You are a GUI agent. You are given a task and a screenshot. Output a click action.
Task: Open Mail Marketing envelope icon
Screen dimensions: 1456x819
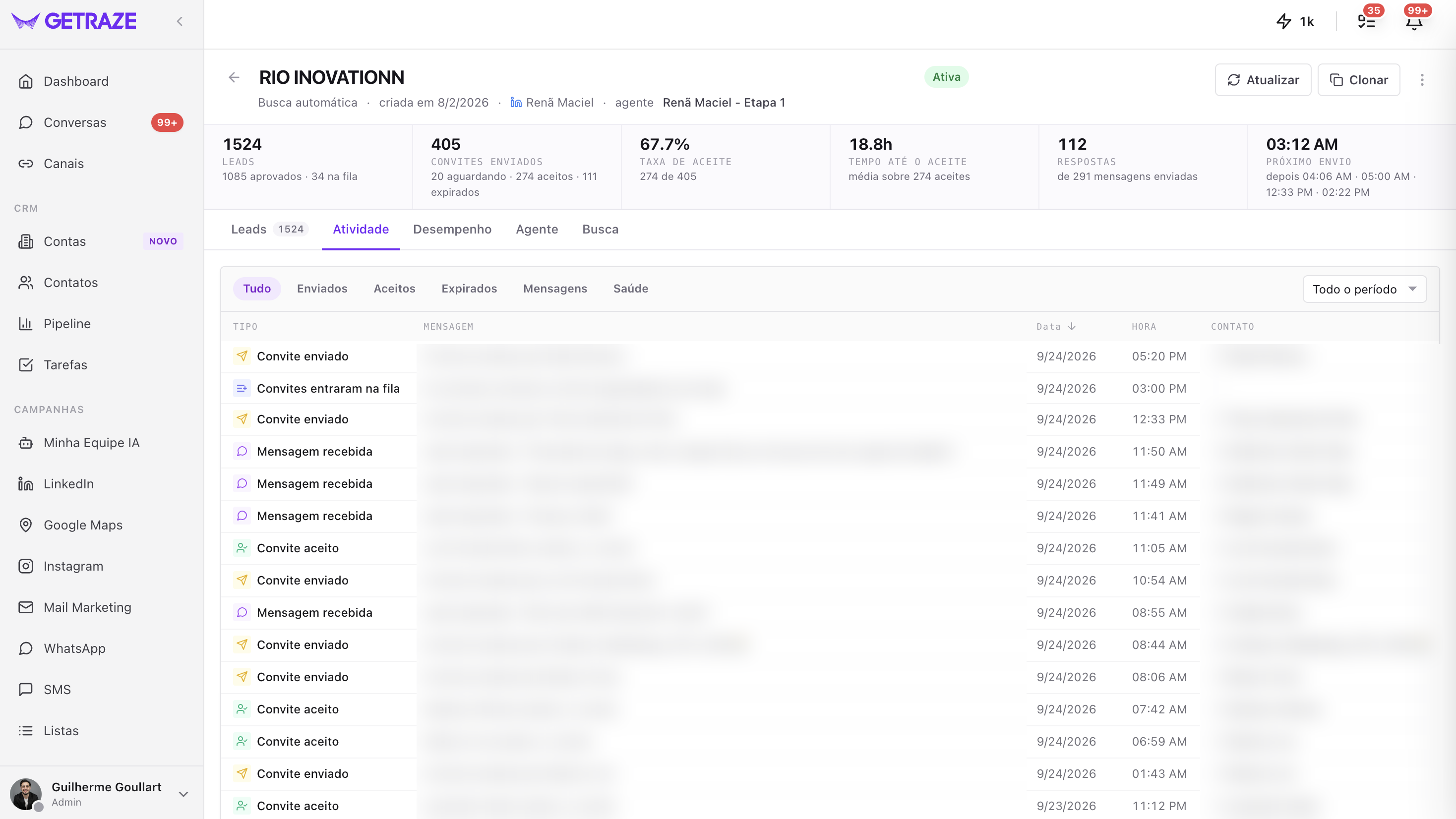point(25,608)
